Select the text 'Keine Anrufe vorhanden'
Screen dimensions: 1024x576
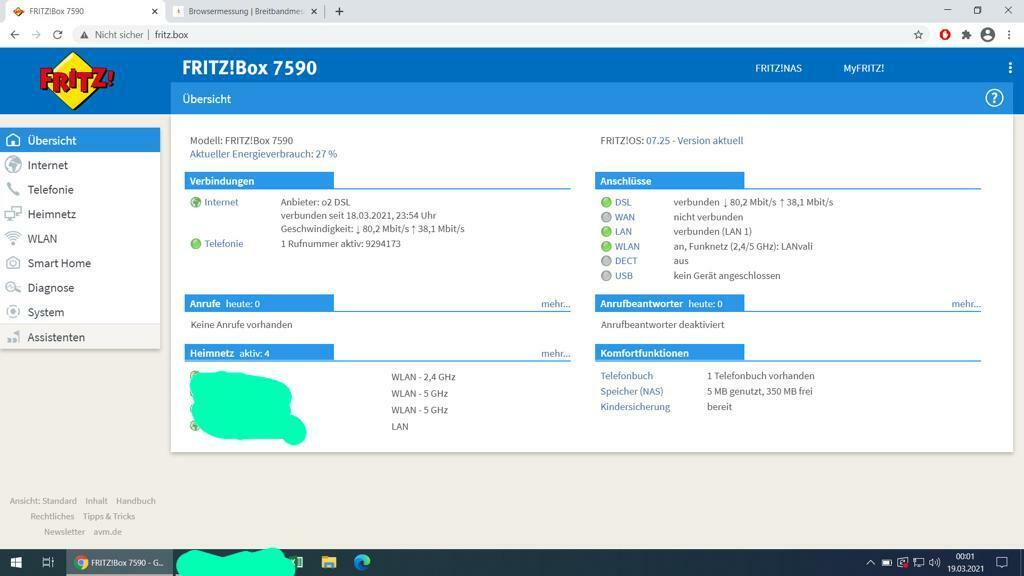click(x=242, y=325)
